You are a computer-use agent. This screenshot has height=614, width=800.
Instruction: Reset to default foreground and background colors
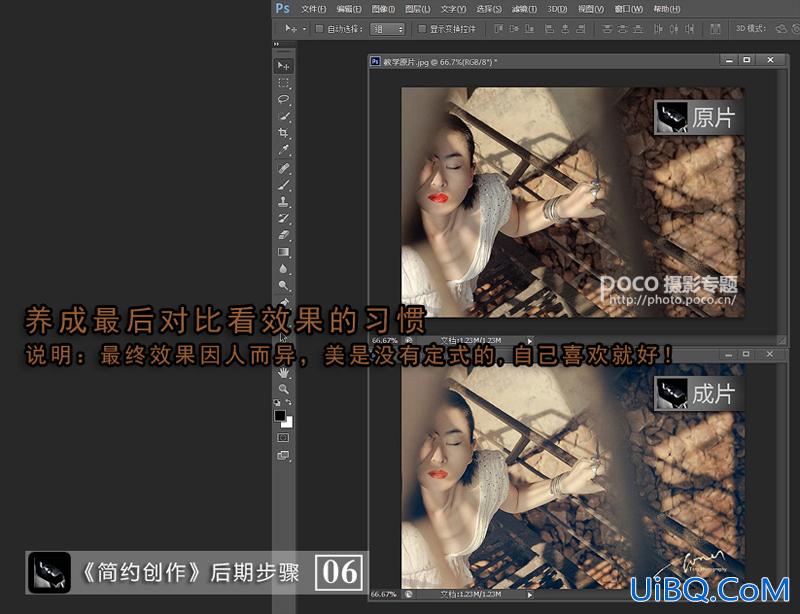point(277,403)
